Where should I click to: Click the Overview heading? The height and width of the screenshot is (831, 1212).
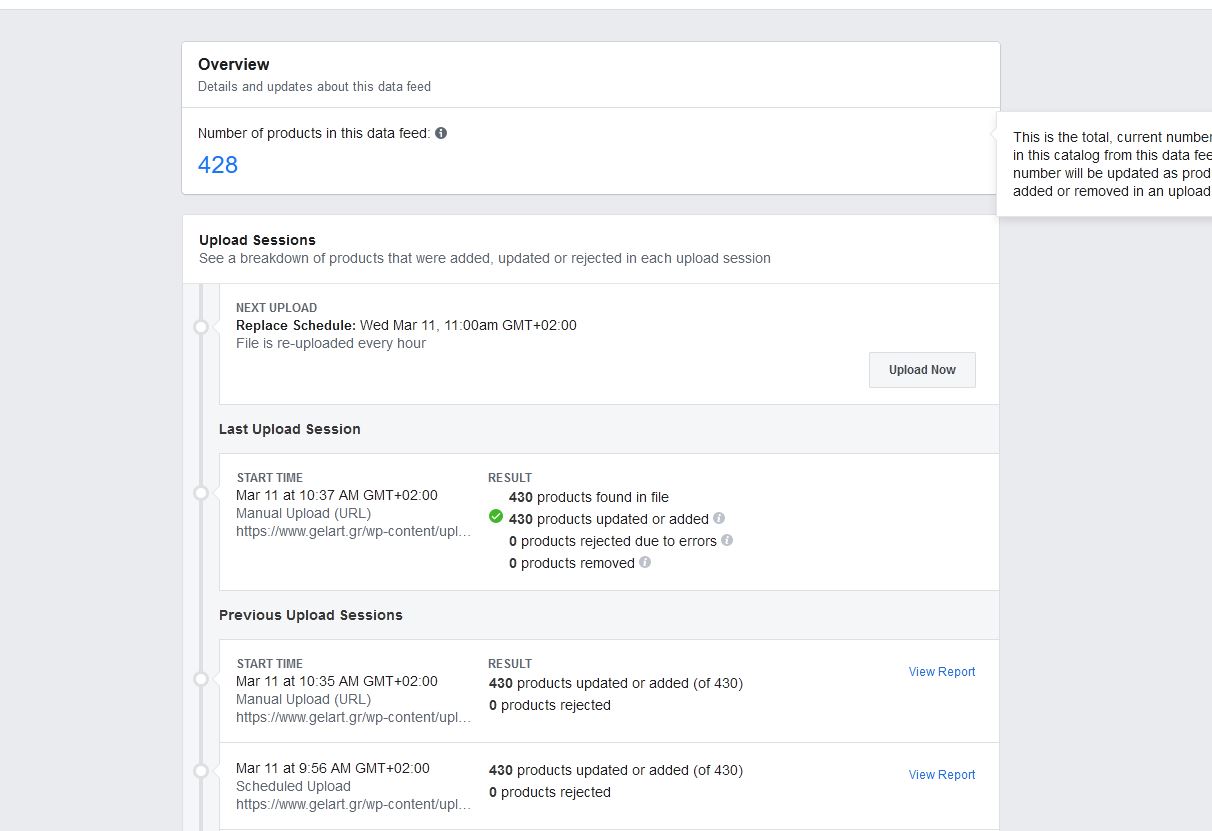pos(234,65)
